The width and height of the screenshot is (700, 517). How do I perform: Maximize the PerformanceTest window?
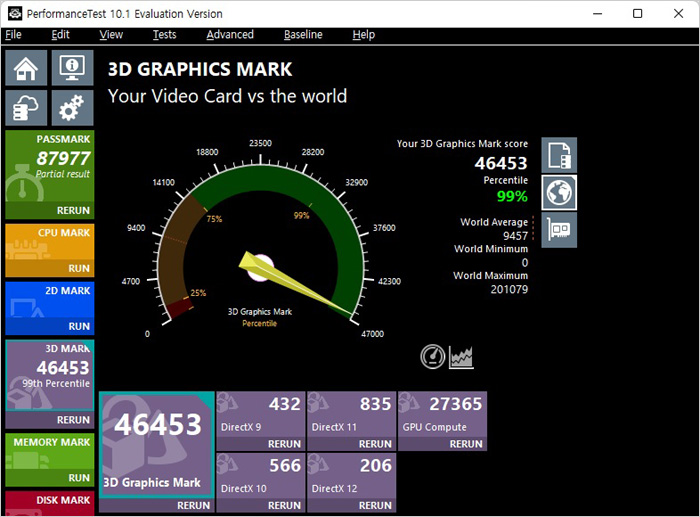coord(638,13)
